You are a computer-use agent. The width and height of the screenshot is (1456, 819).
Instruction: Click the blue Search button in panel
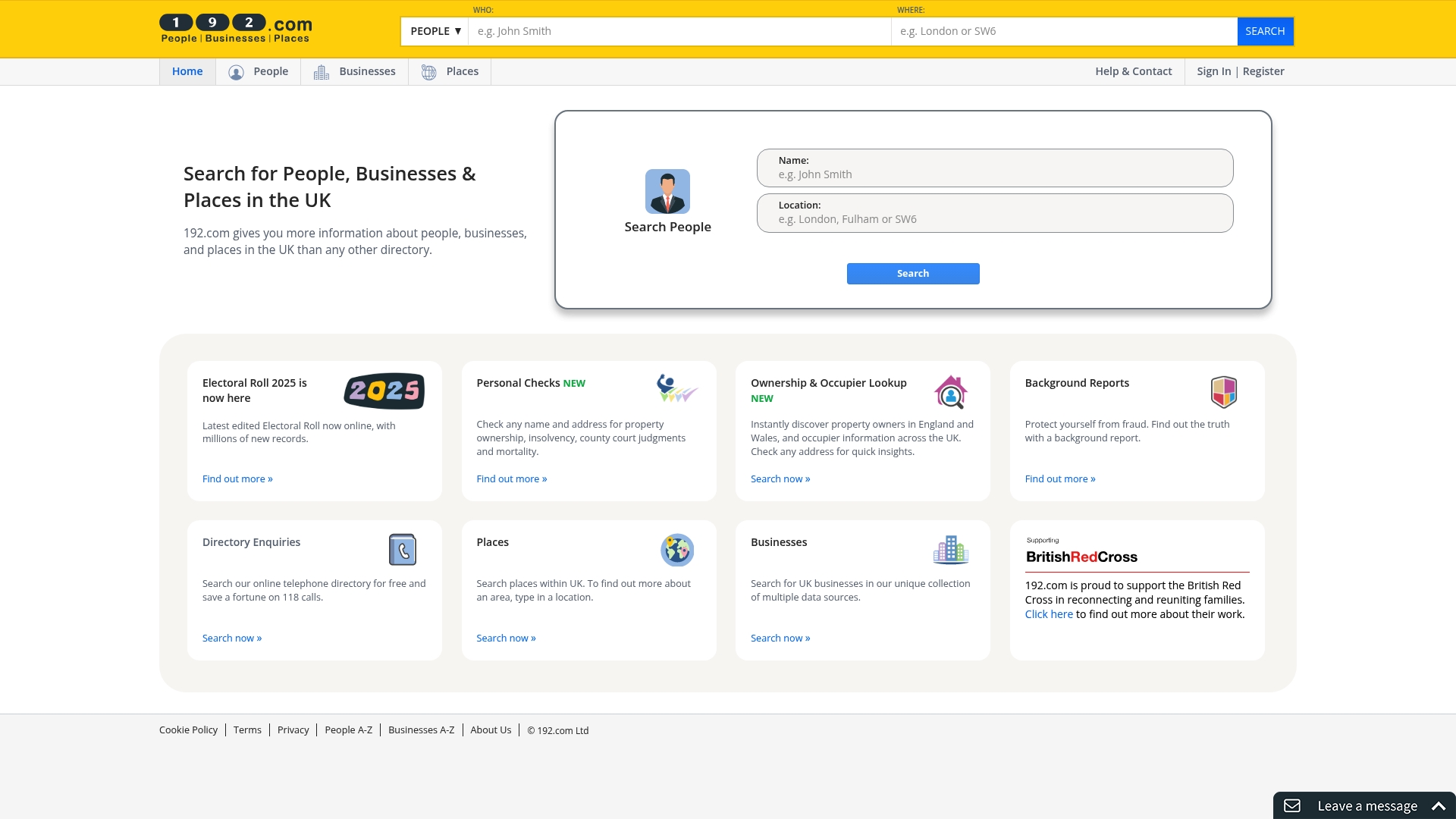tap(913, 274)
